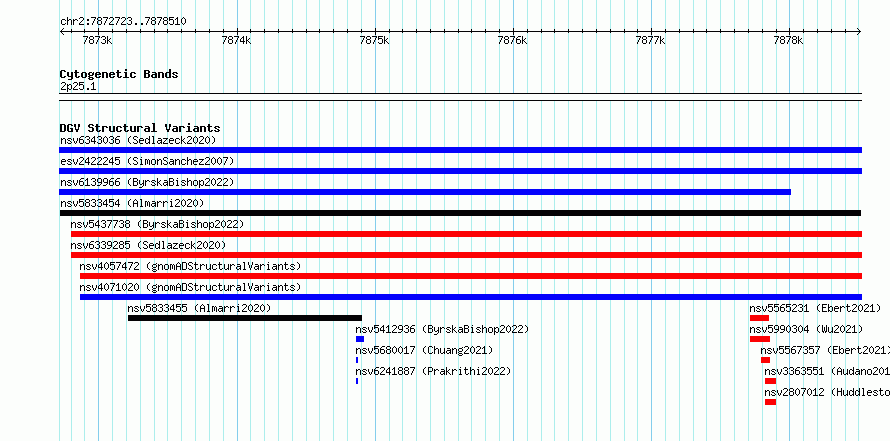Open nsv5437738 (ByrskaBishop2022) variant label
This screenshot has width=890, height=441.
point(157,224)
